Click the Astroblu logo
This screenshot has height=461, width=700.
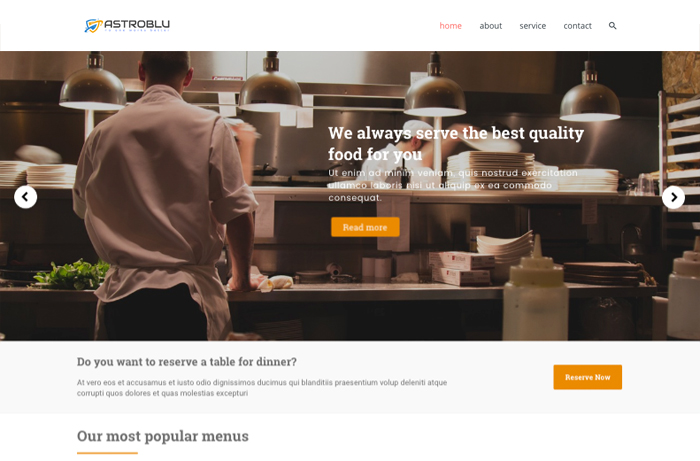tap(127, 25)
